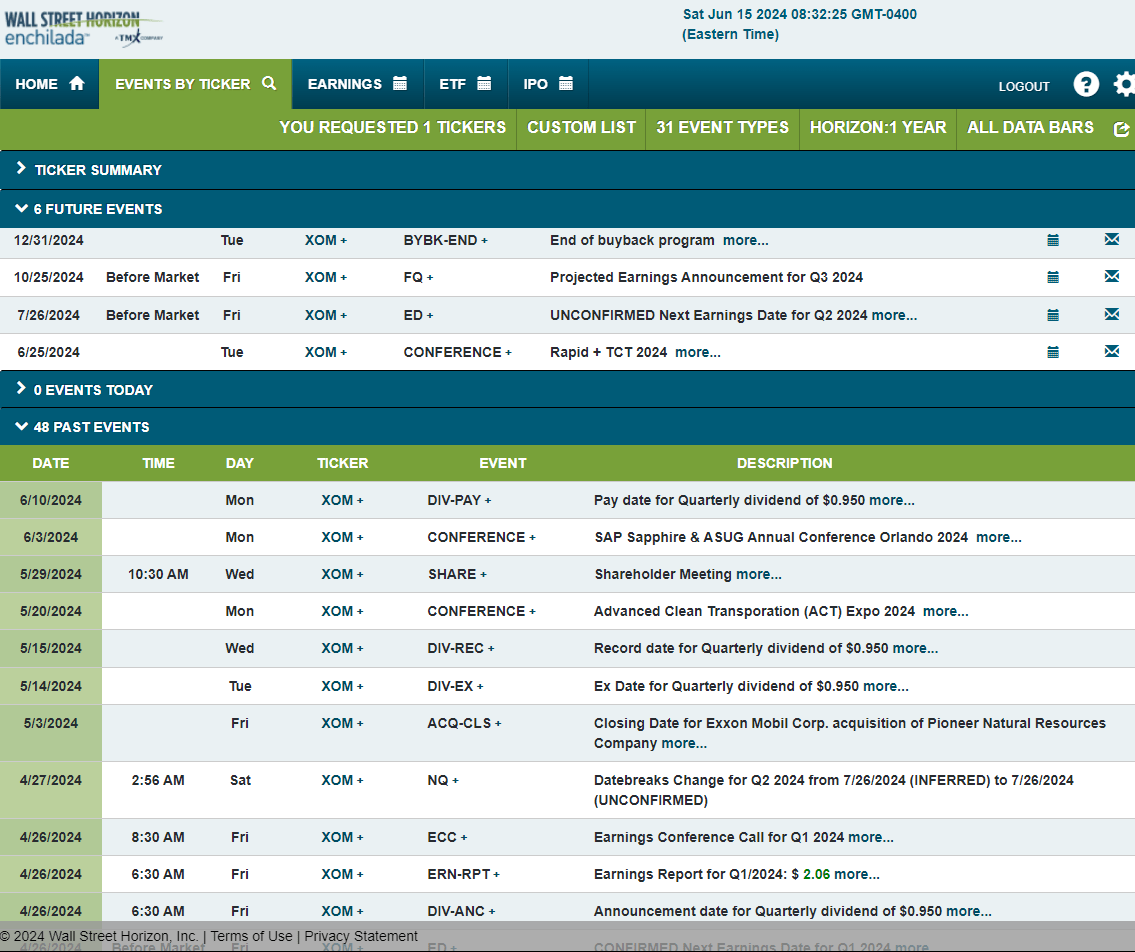This screenshot has width=1135, height=952.
Task: Open the Events By Ticker tab
Action: (x=195, y=84)
